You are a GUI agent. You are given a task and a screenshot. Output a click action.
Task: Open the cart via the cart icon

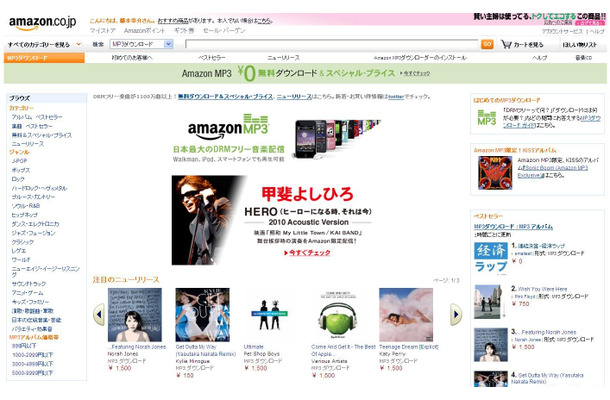522,44
